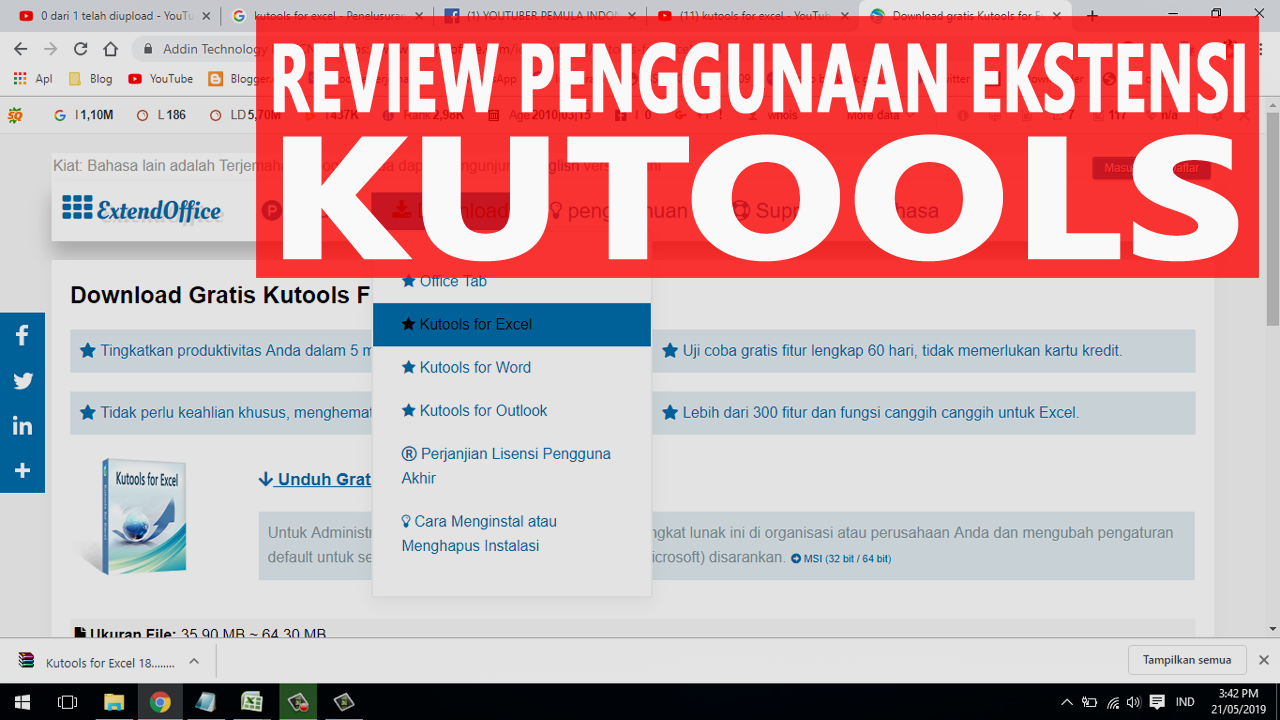The width and height of the screenshot is (1280, 720).
Task: Switch the IND keyboard language indicator
Action: [x=1185, y=702]
